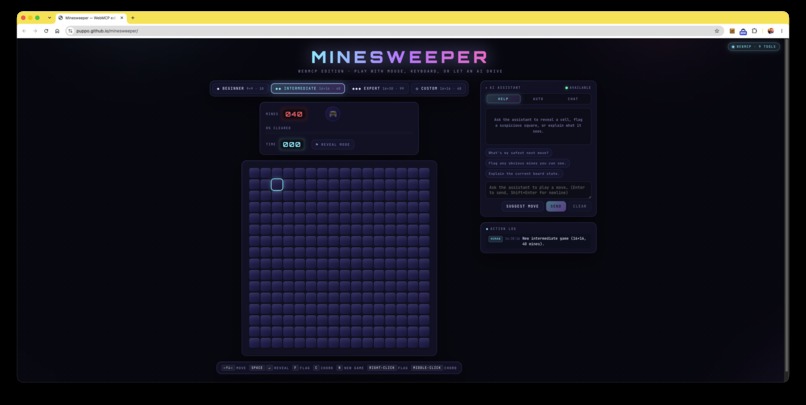
Task: Open the extensions puzzle icon
Action: (755, 31)
